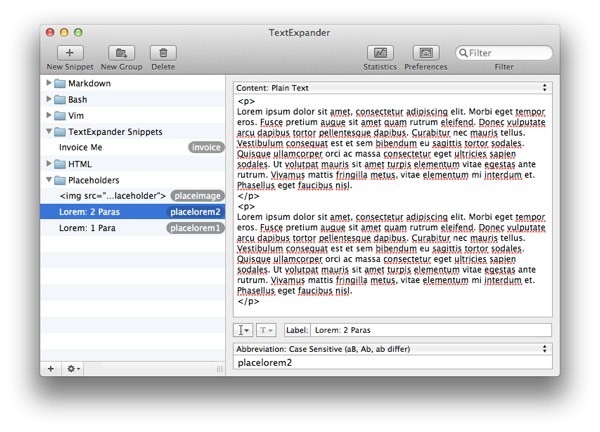Click the invoice abbreviation badge
Viewport: 600px width, 432px height.
click(206, 147)
